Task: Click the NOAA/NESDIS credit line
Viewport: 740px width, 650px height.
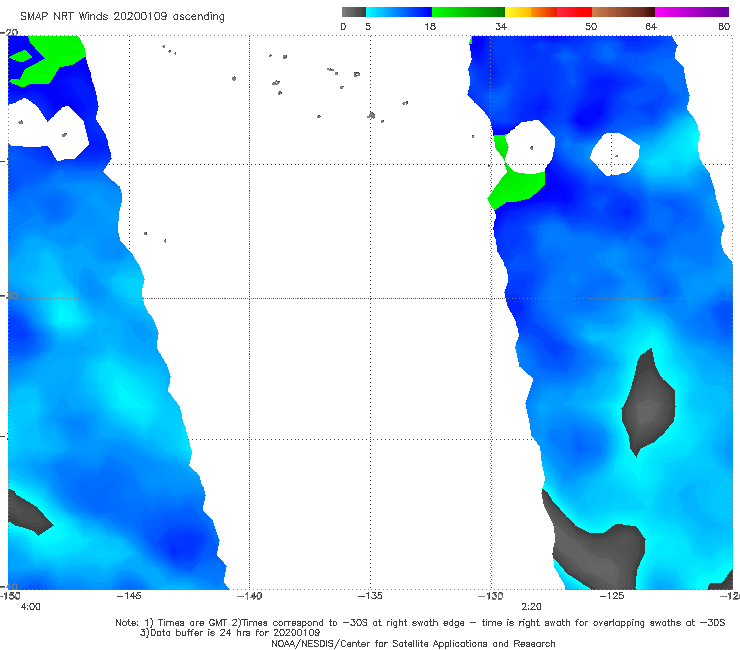Action: click(413, 643)
